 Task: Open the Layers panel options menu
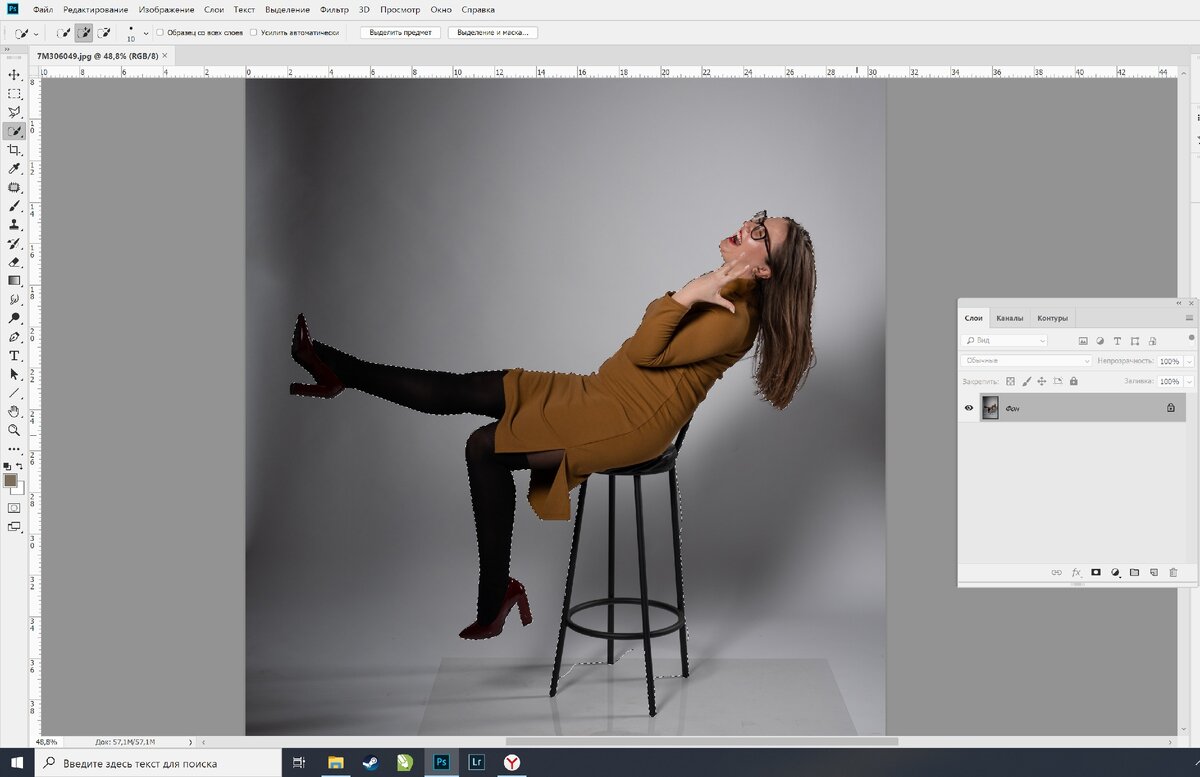click(1189, 318)
